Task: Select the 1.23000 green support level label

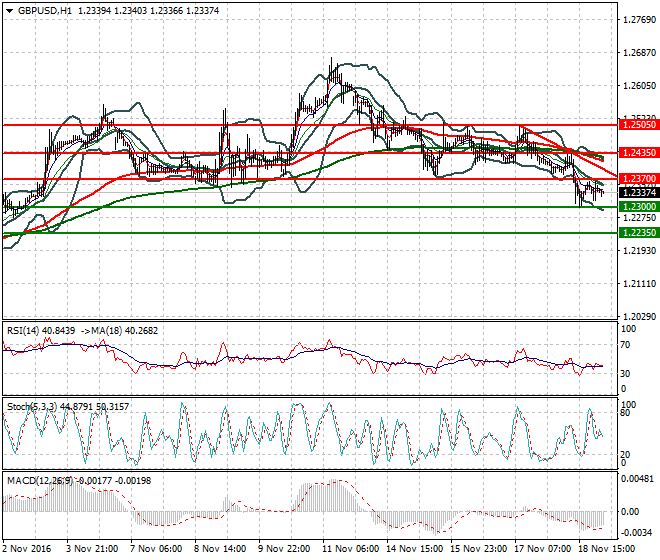Action: [x=639, y=207]
